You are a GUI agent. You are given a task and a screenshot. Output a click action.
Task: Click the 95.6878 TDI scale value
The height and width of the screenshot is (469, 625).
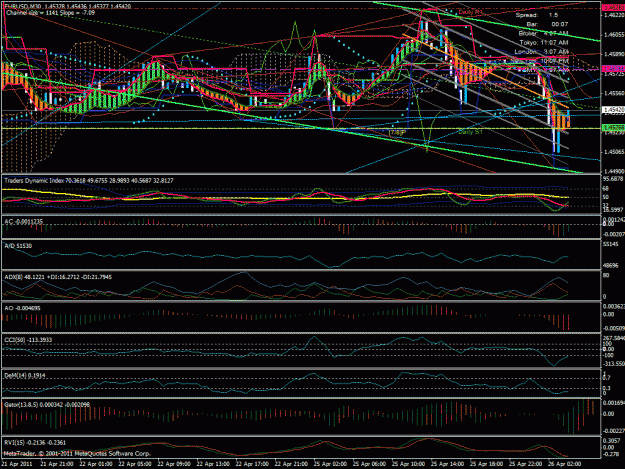pyautogui.click(x=614, y=179)
